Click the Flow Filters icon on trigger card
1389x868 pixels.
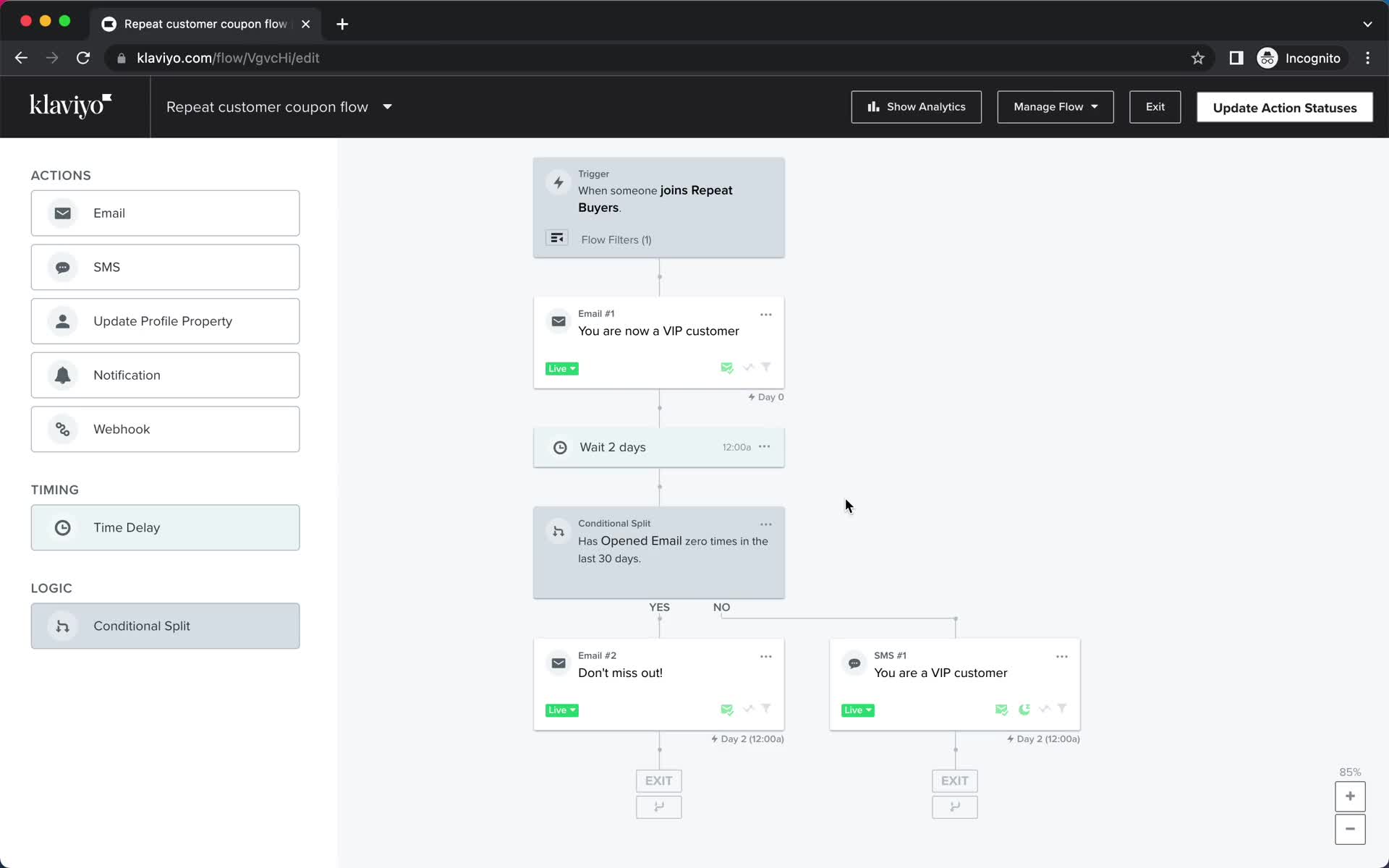(557, 238)
